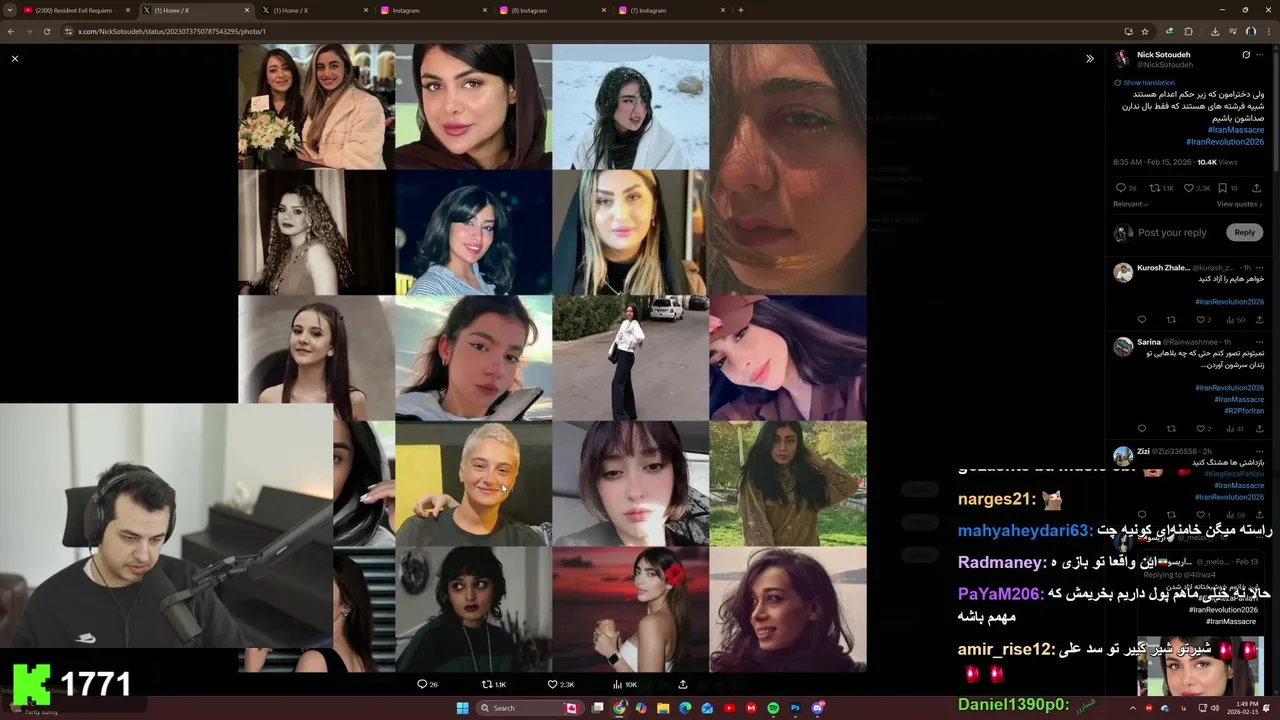Switch to the (7) Instagram tab
The width and height of the screenshot is (1280, 720).
[x=671, y=10]
